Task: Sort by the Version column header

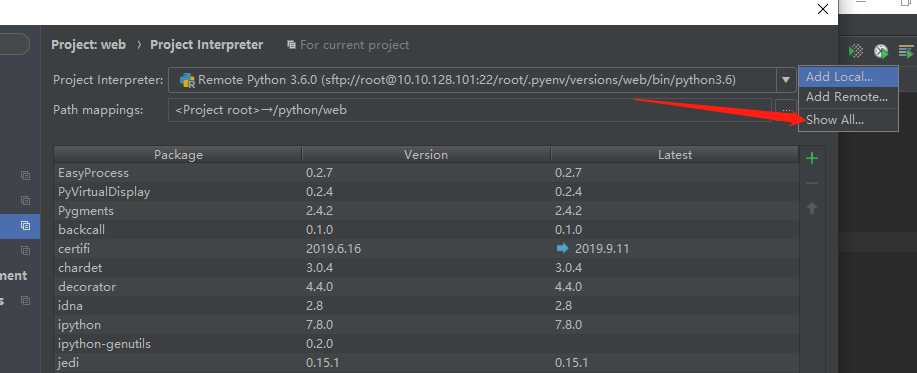Action: tap(426, 154)
